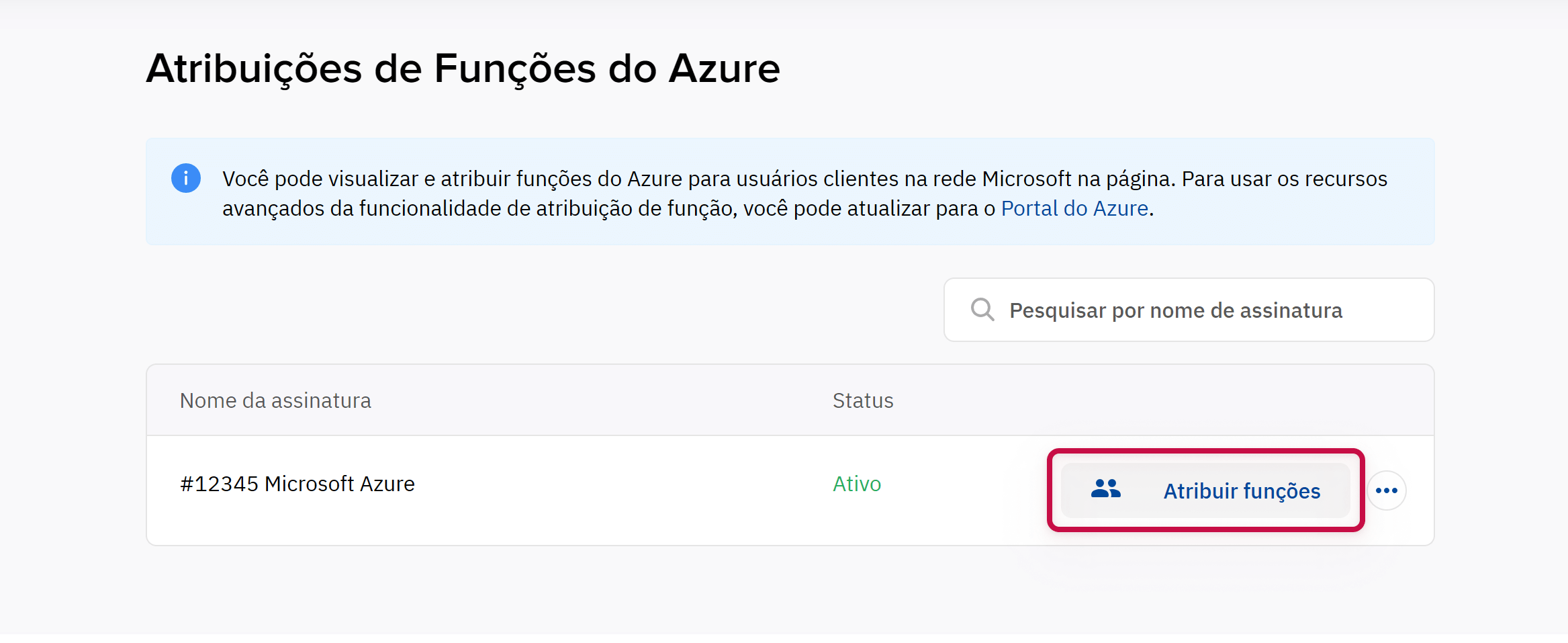Click the banner line starting Você pode visualizar
The width and height of the screenshot is (1568, 643).
point(804,179)
